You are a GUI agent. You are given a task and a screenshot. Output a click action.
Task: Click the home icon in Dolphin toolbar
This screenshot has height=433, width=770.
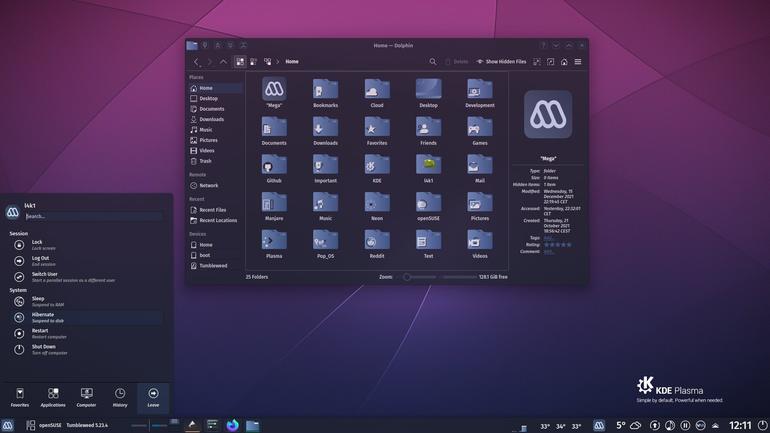[564, 62]
